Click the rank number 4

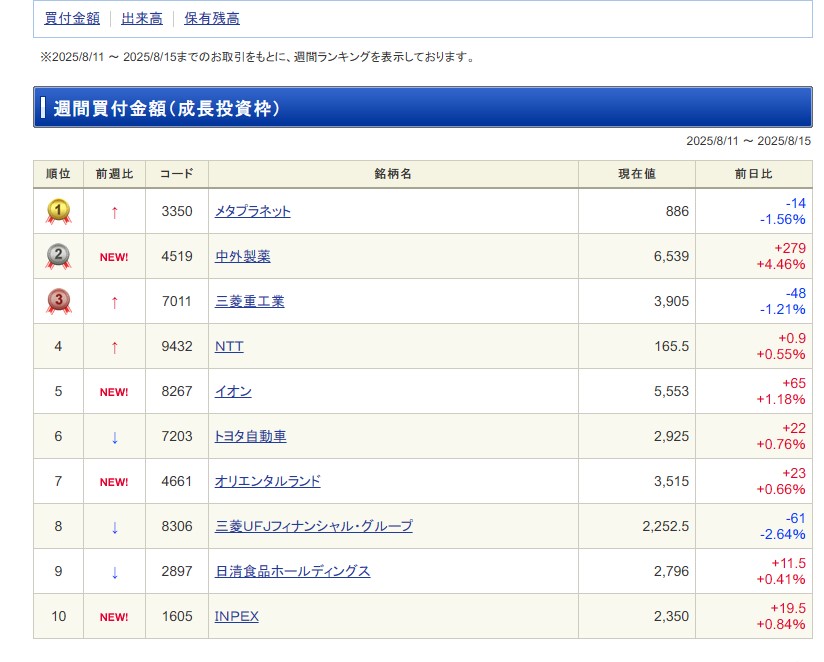pyautogui.click(x=58, y=346)
